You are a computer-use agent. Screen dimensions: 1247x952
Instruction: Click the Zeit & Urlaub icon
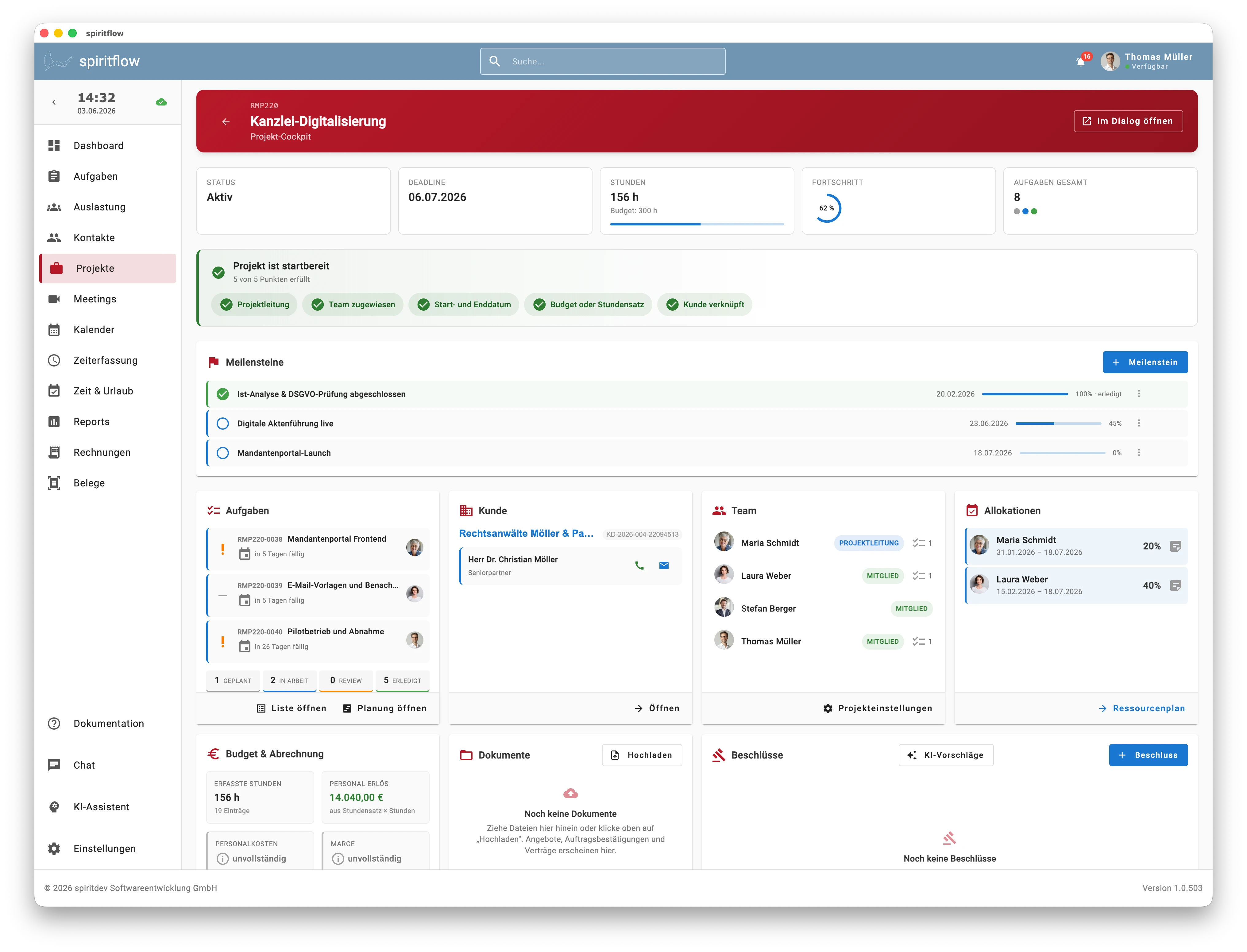pyautogui.click(x=54, y=391)
